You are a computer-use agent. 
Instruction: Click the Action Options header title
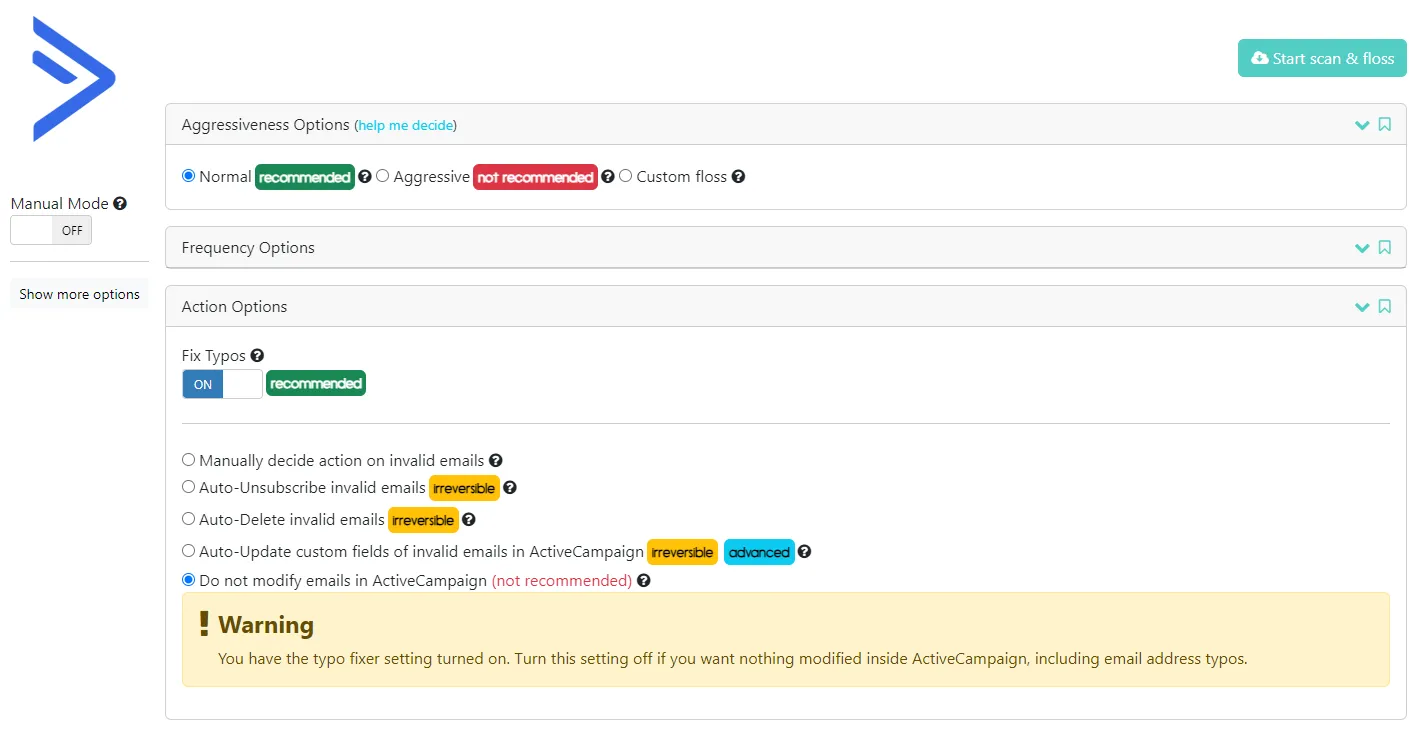pos(234,307)
